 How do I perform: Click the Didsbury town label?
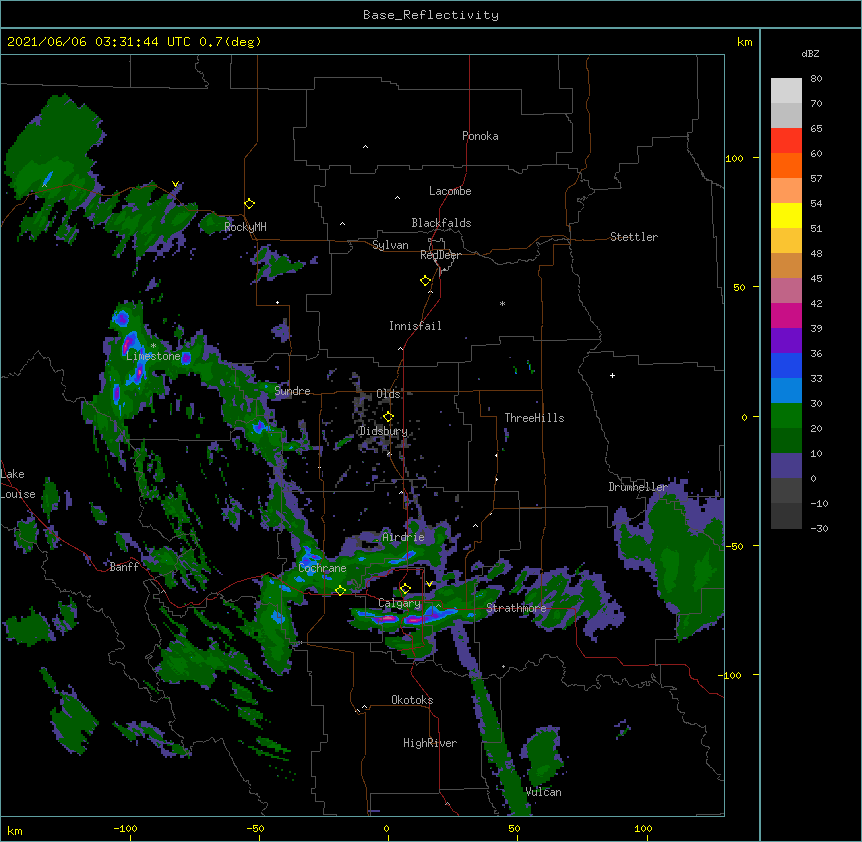pos(383,431)
